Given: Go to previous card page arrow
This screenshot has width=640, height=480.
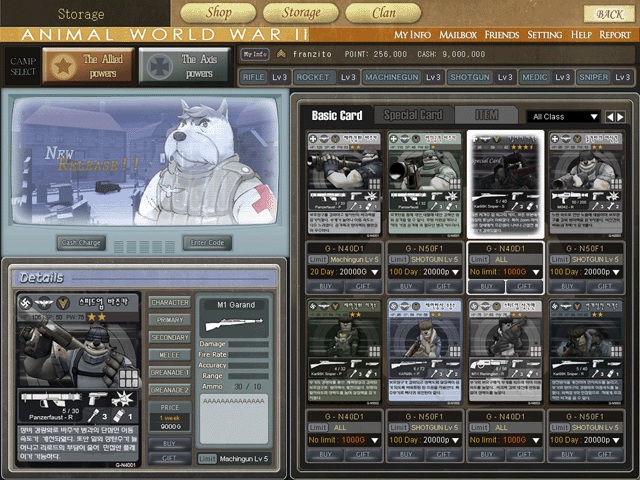Looking at the screenshot, I should click(x=611, y=117).
